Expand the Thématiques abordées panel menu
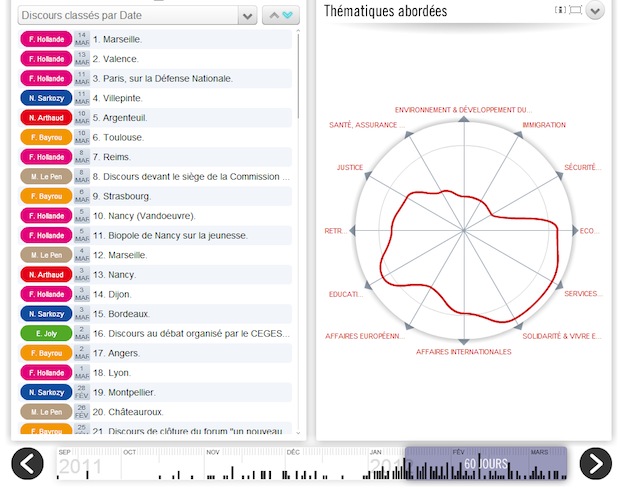Viewport: 620px width, 493px height. [595, 11]
